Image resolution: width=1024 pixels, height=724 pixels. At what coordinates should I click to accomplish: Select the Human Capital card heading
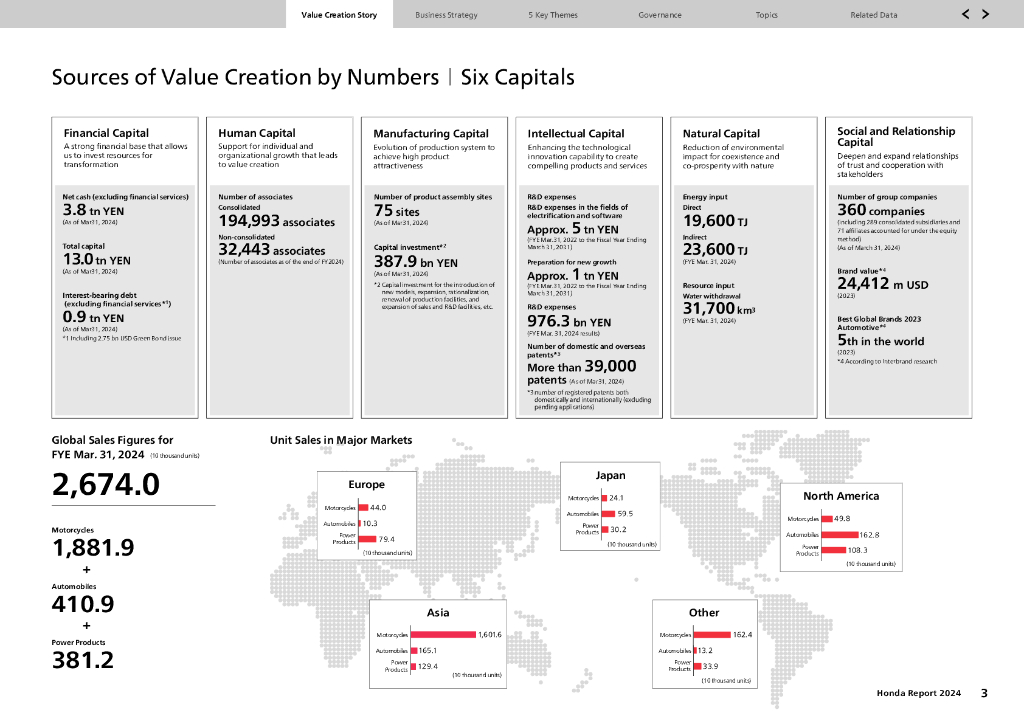pos(257,133)
